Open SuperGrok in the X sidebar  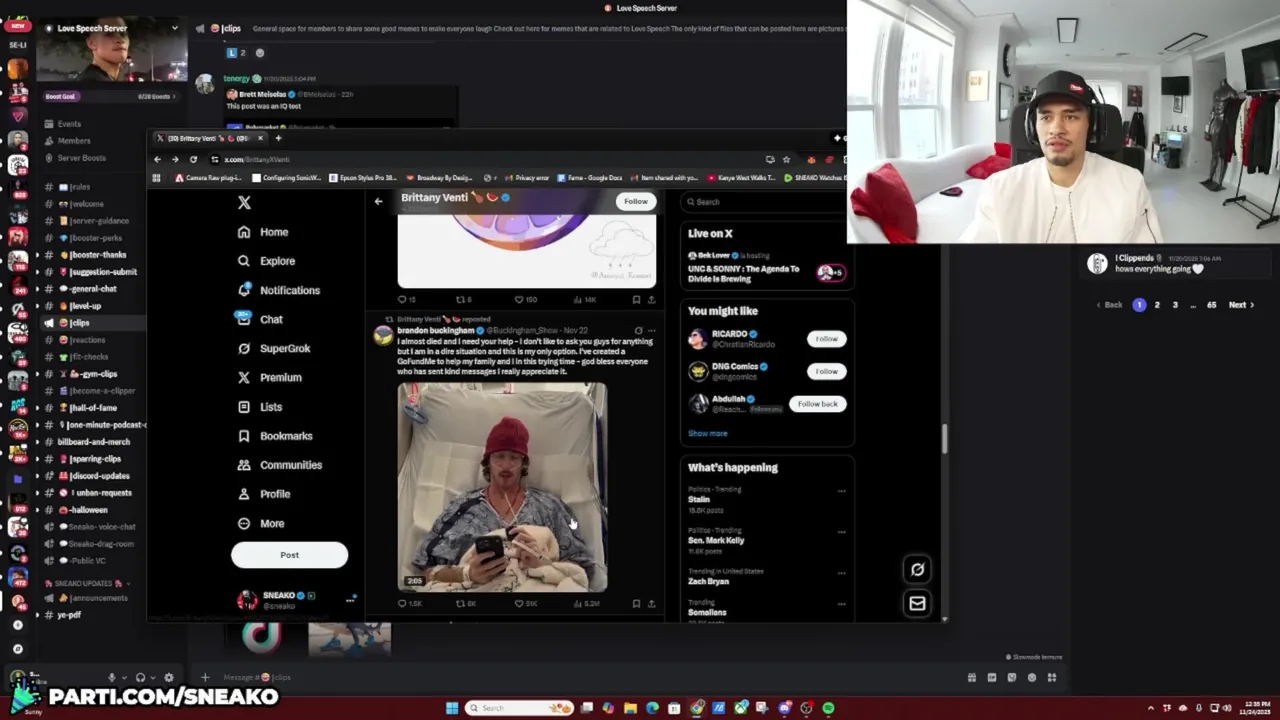(274, 348)
